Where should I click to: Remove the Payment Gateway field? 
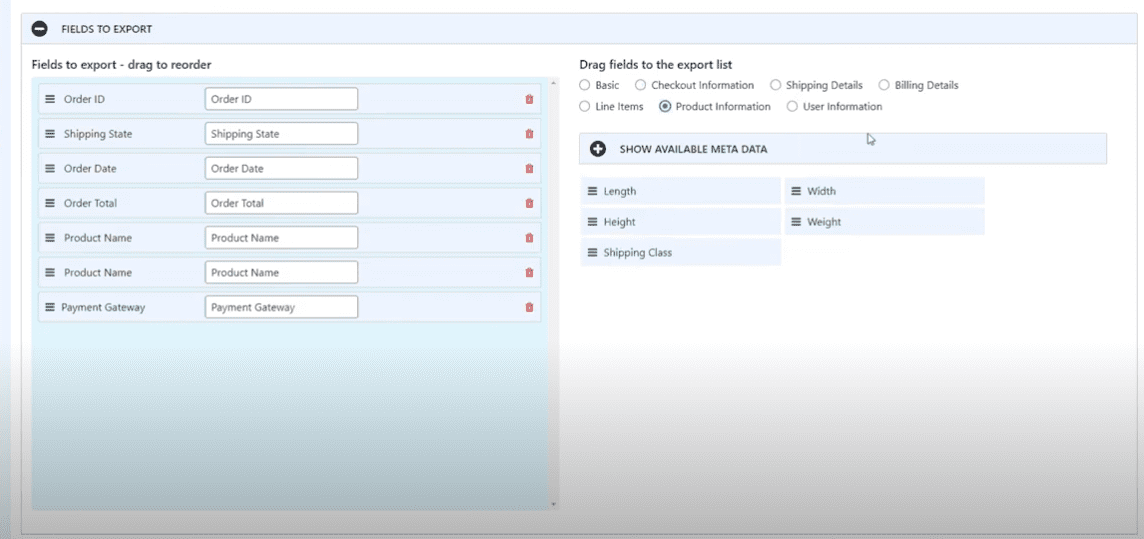529,308
